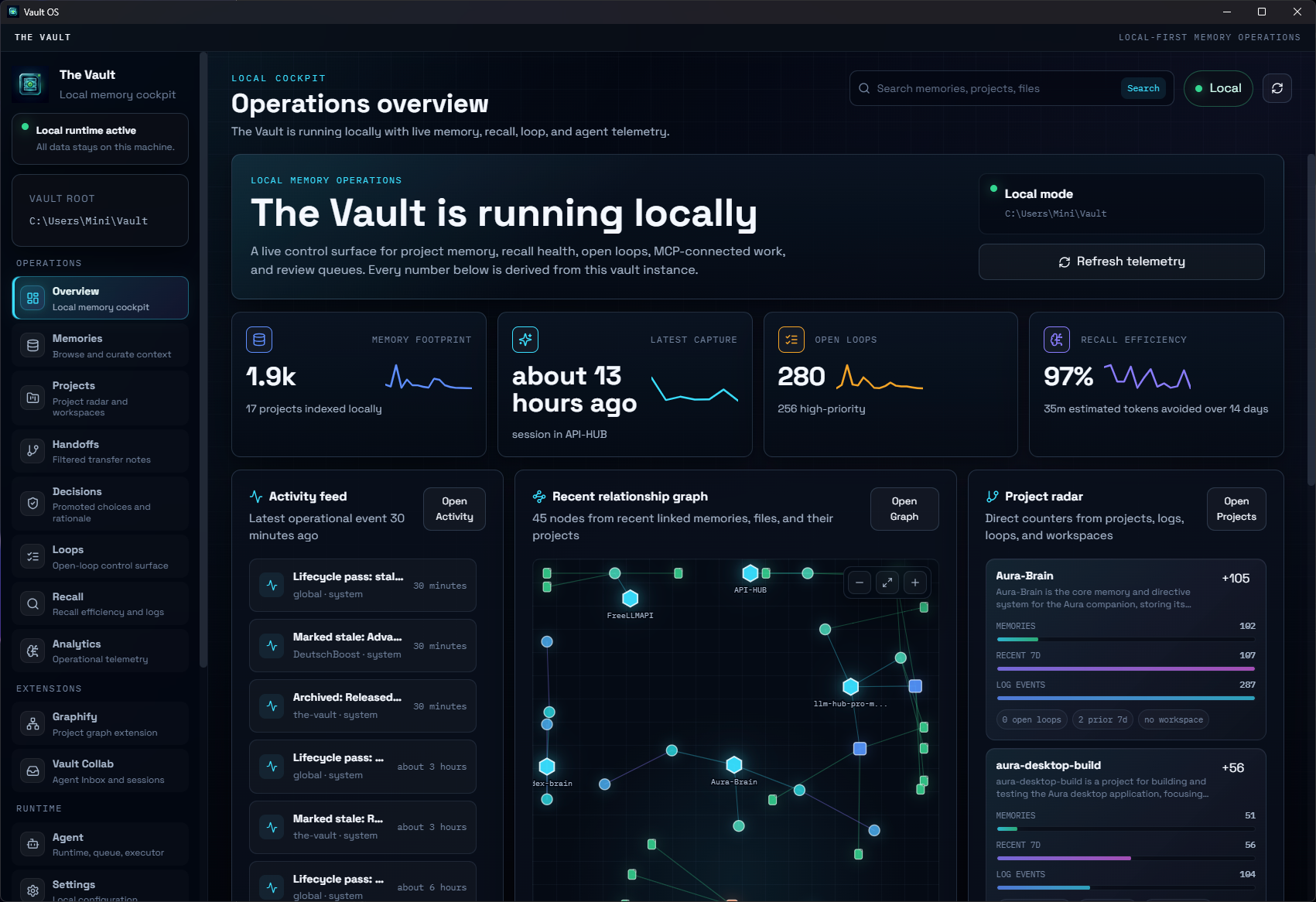Click the Settings gear icon
Viewport: 1316px width, 902px height.
(32, 890)
